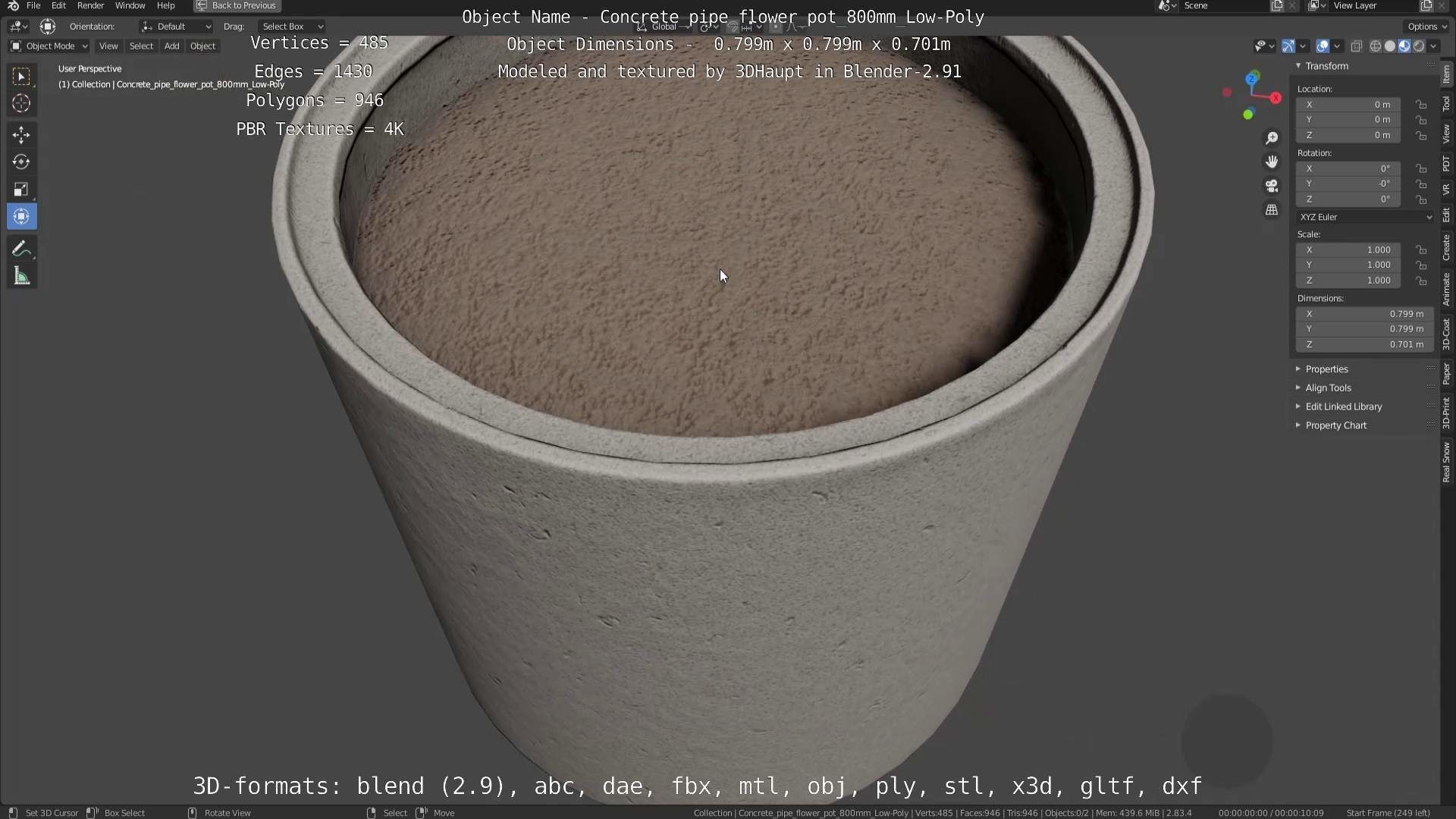Screen dimensions: 1456x819
Task: Open the viewport Add menu
Action: [x=172, y=46]
